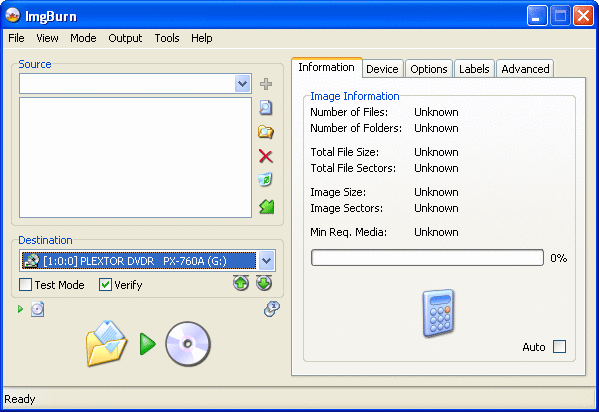This screenshot has height=412, width=599.
Task: Enable the Test Mode checkbox
Action: click(26, 285)
